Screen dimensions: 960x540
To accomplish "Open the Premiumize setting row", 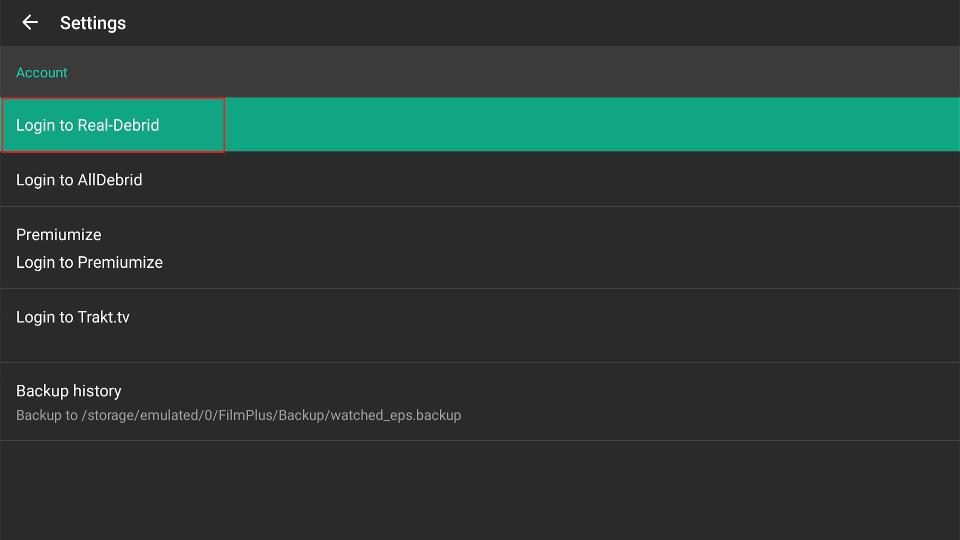I will (x=480, y=248).
